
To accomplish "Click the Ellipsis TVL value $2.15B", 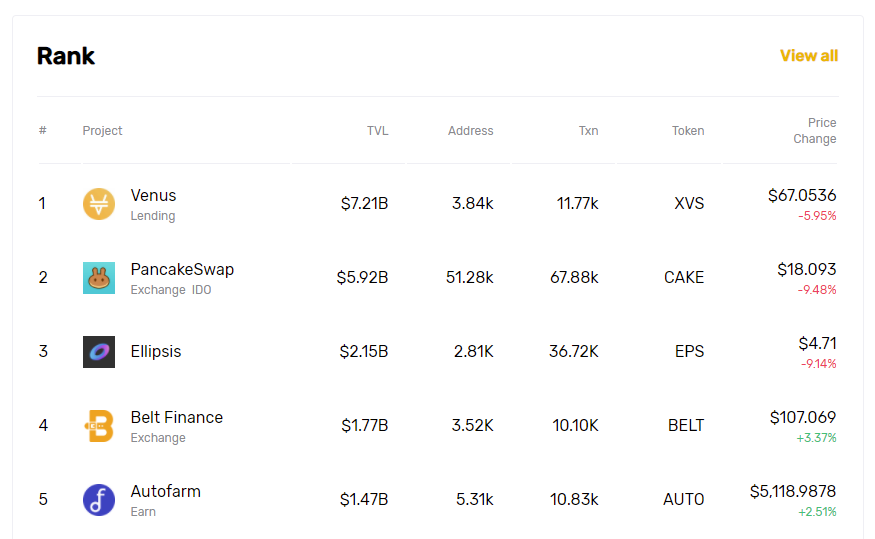I will pos(364,352).
